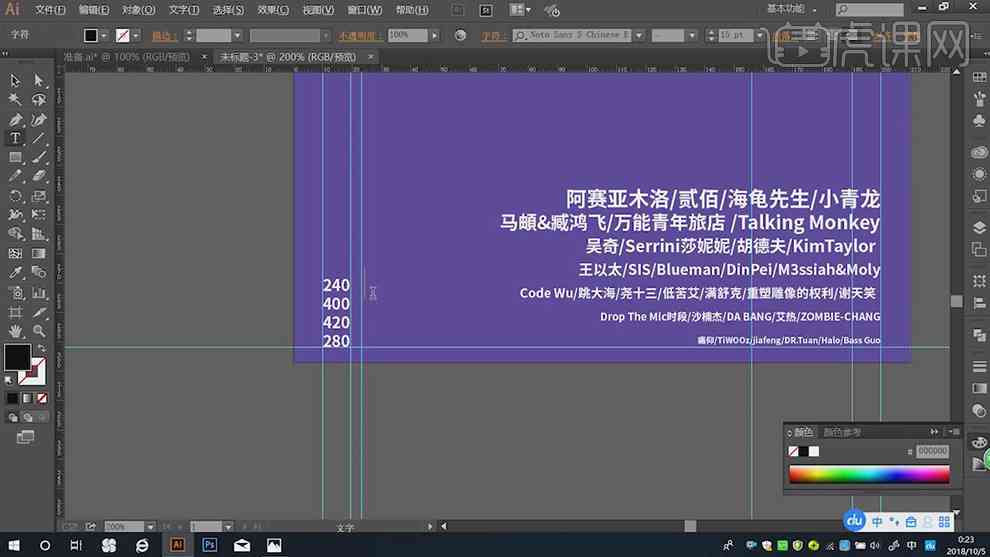Select the Width tool

(x=15, y=215)
